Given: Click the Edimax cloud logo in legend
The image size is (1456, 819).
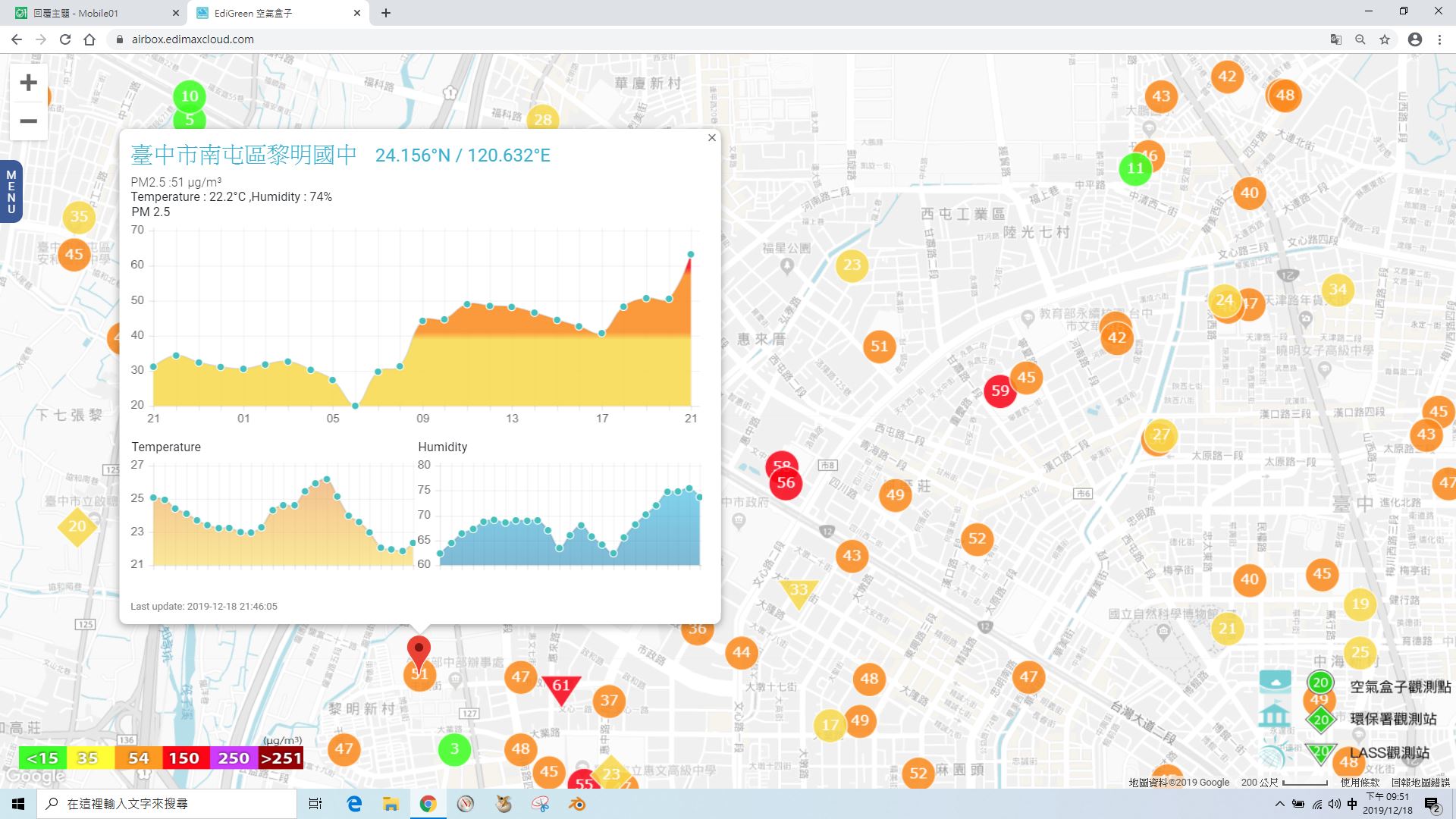Looking at the screenshot, I should [x=1276, y=682].
